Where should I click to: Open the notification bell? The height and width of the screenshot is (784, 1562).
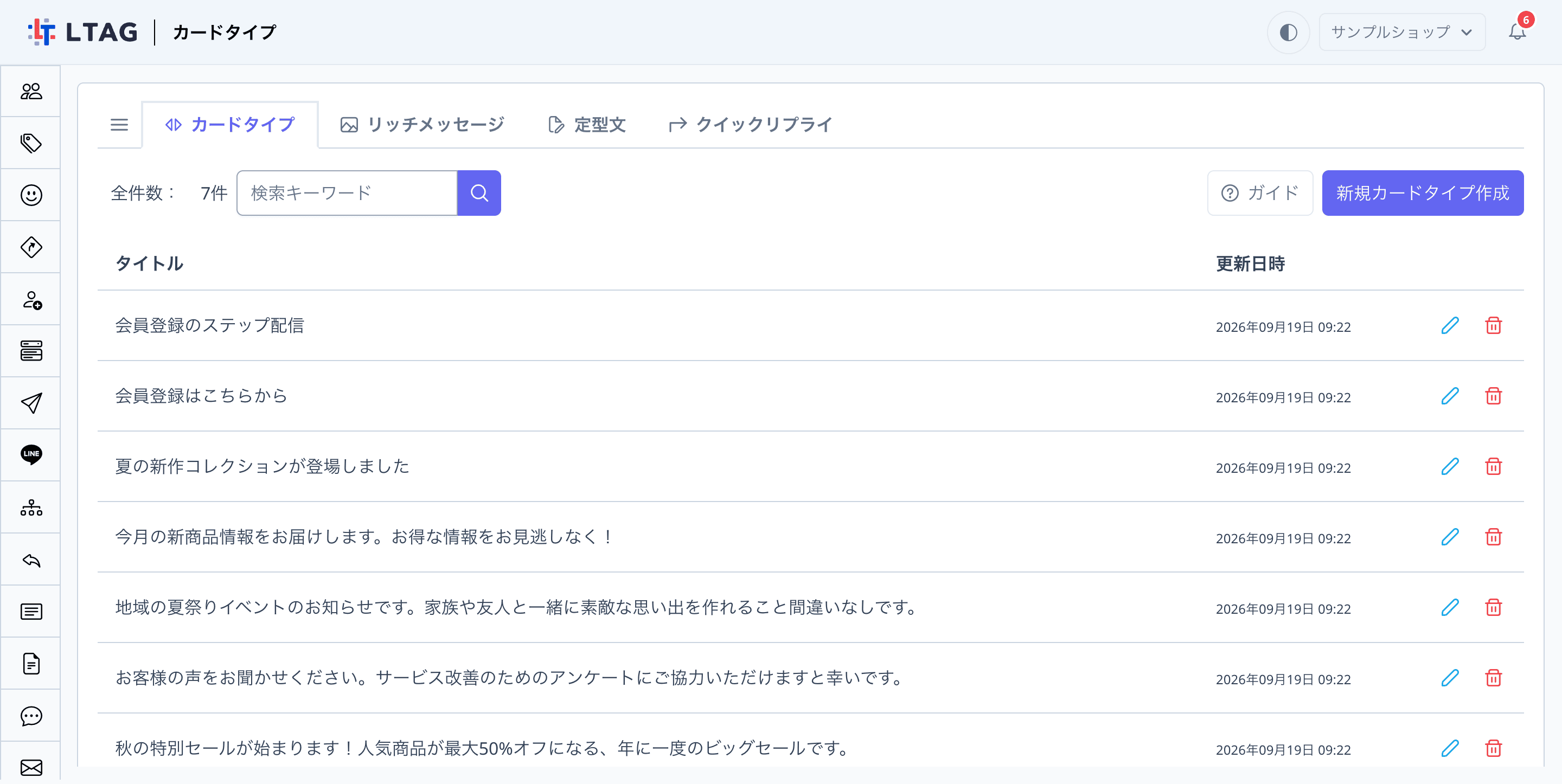click(1517, 31)
